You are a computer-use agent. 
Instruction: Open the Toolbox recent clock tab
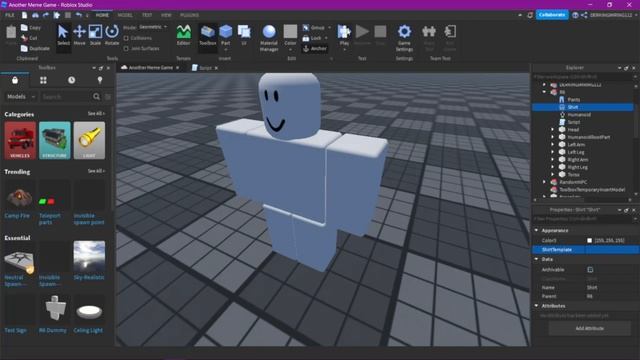(71, 80)
